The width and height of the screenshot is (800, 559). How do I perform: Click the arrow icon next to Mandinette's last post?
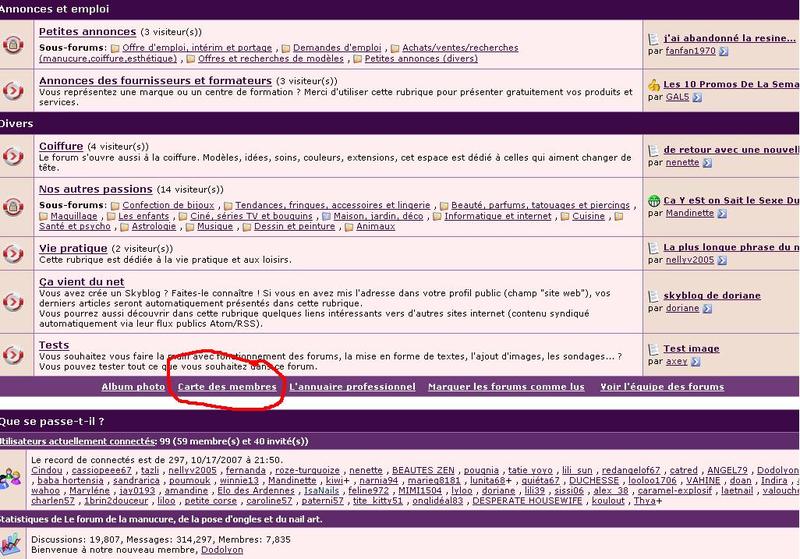point(723,213)
